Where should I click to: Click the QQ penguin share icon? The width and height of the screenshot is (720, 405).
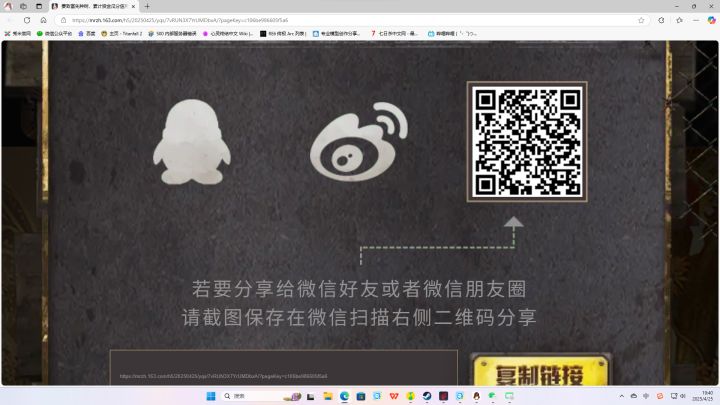tap(192, 141)
